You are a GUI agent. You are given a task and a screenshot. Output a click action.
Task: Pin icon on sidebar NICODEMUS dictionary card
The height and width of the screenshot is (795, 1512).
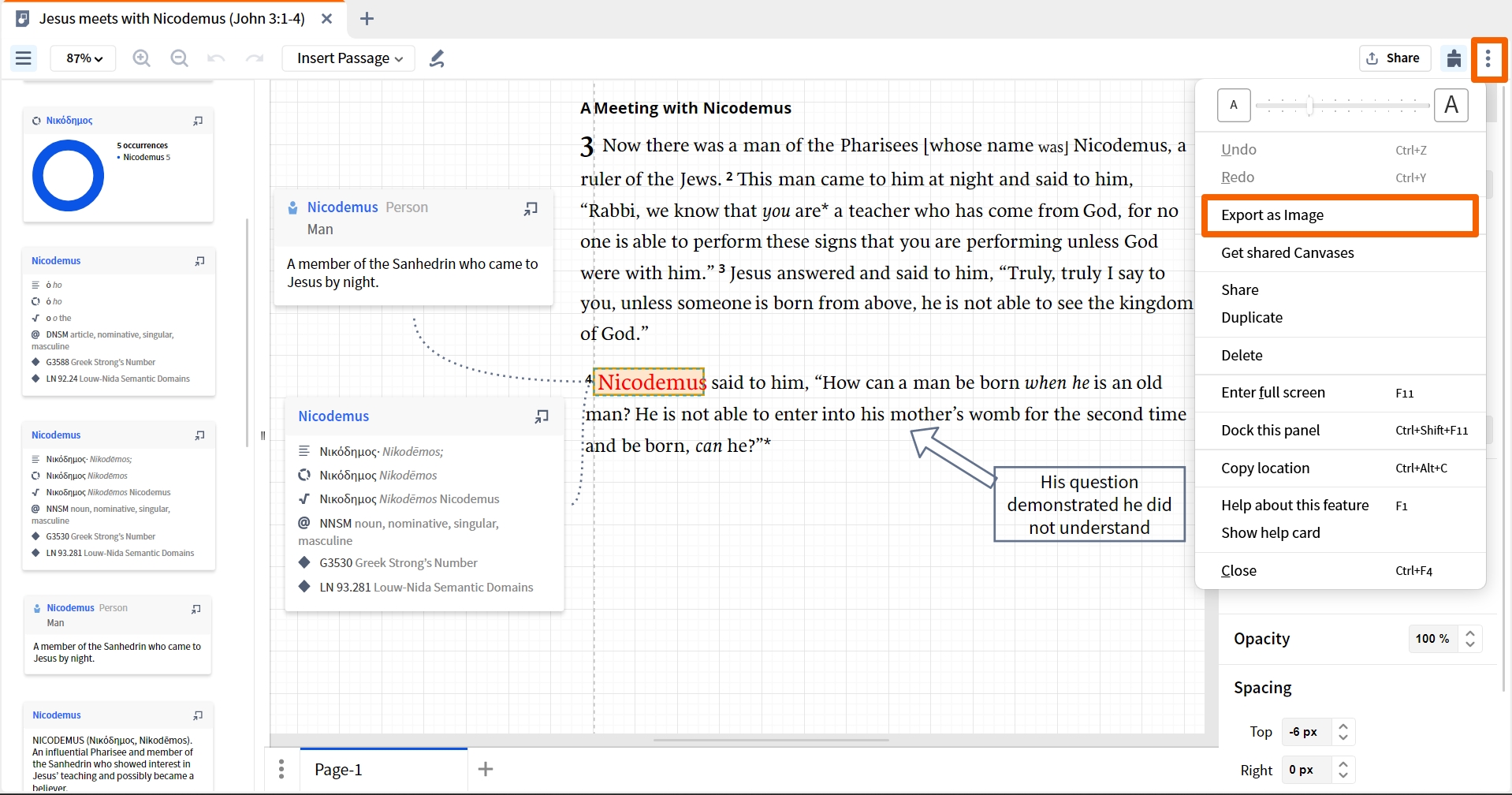click(198, 715)
